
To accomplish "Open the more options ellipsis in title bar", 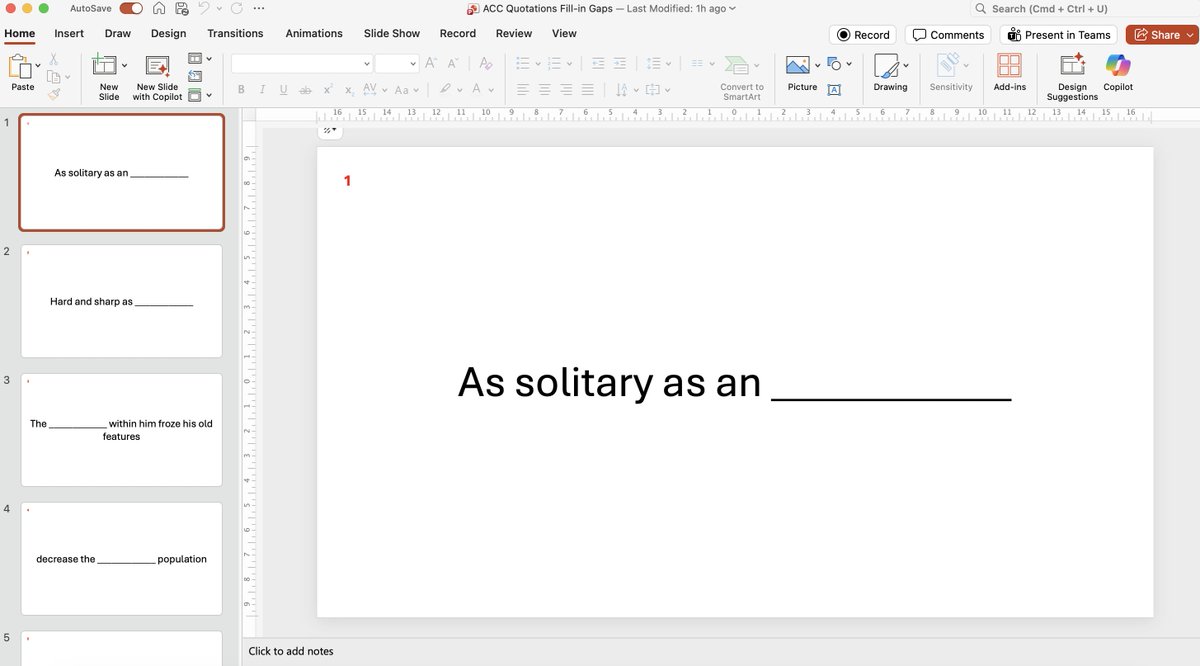I will pyautogui.click(x=259, y=8).
